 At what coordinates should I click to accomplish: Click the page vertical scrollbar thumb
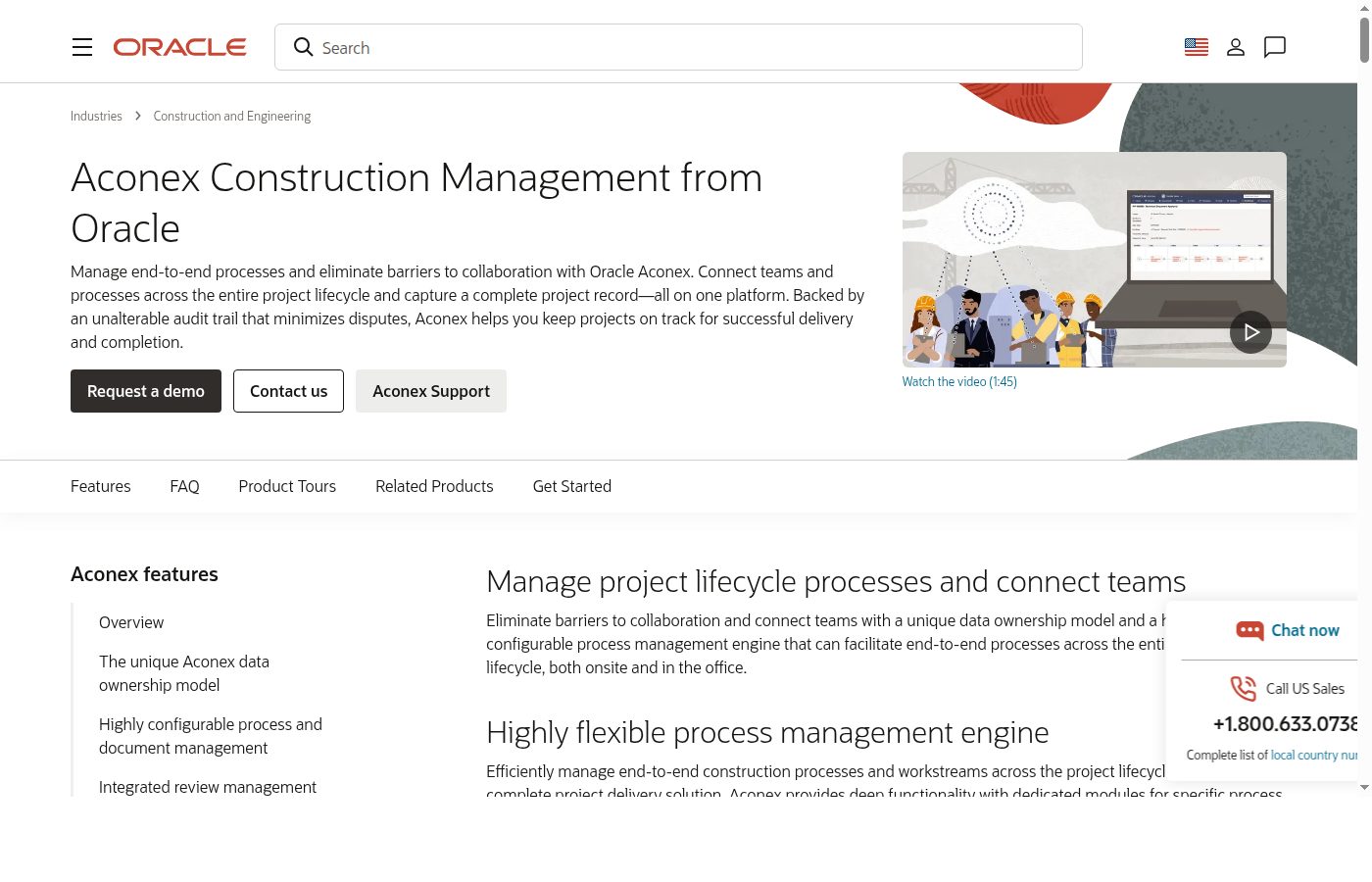1364,39
